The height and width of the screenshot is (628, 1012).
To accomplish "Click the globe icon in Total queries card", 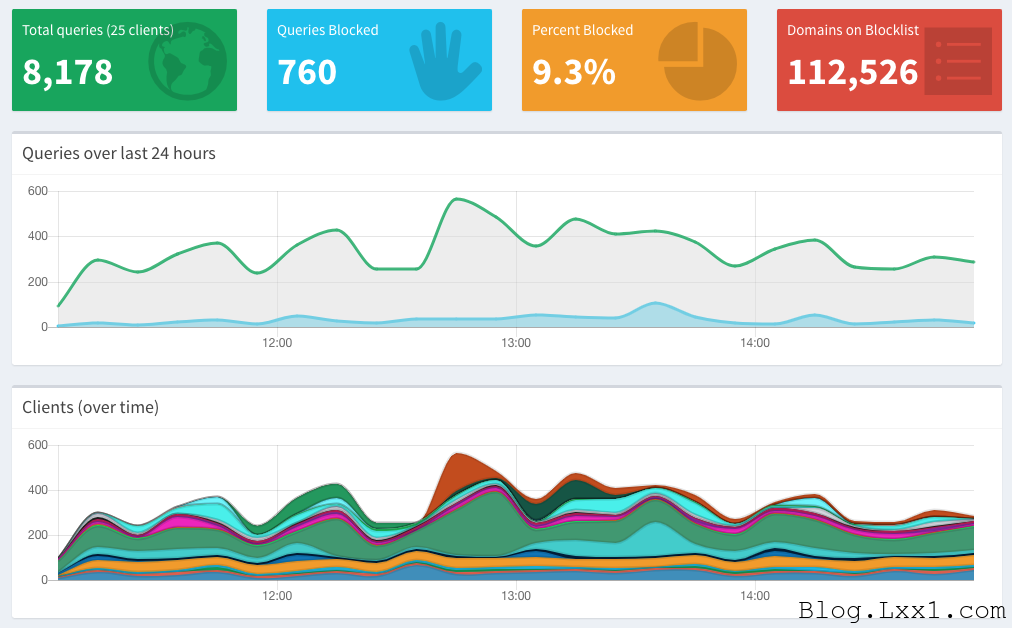I will pyautogui.click(x=187, y=61).
